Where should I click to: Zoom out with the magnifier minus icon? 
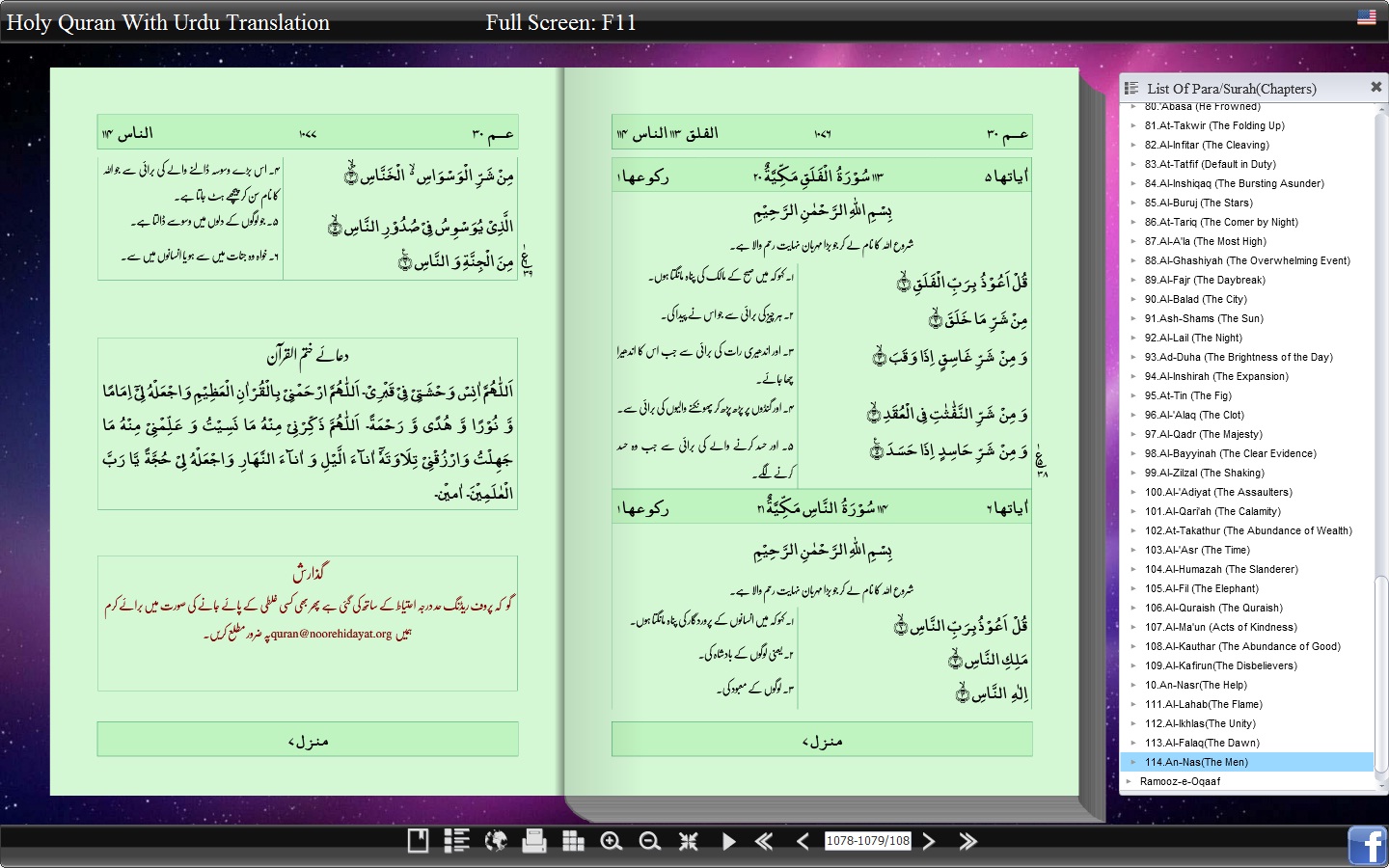point(650,841)
